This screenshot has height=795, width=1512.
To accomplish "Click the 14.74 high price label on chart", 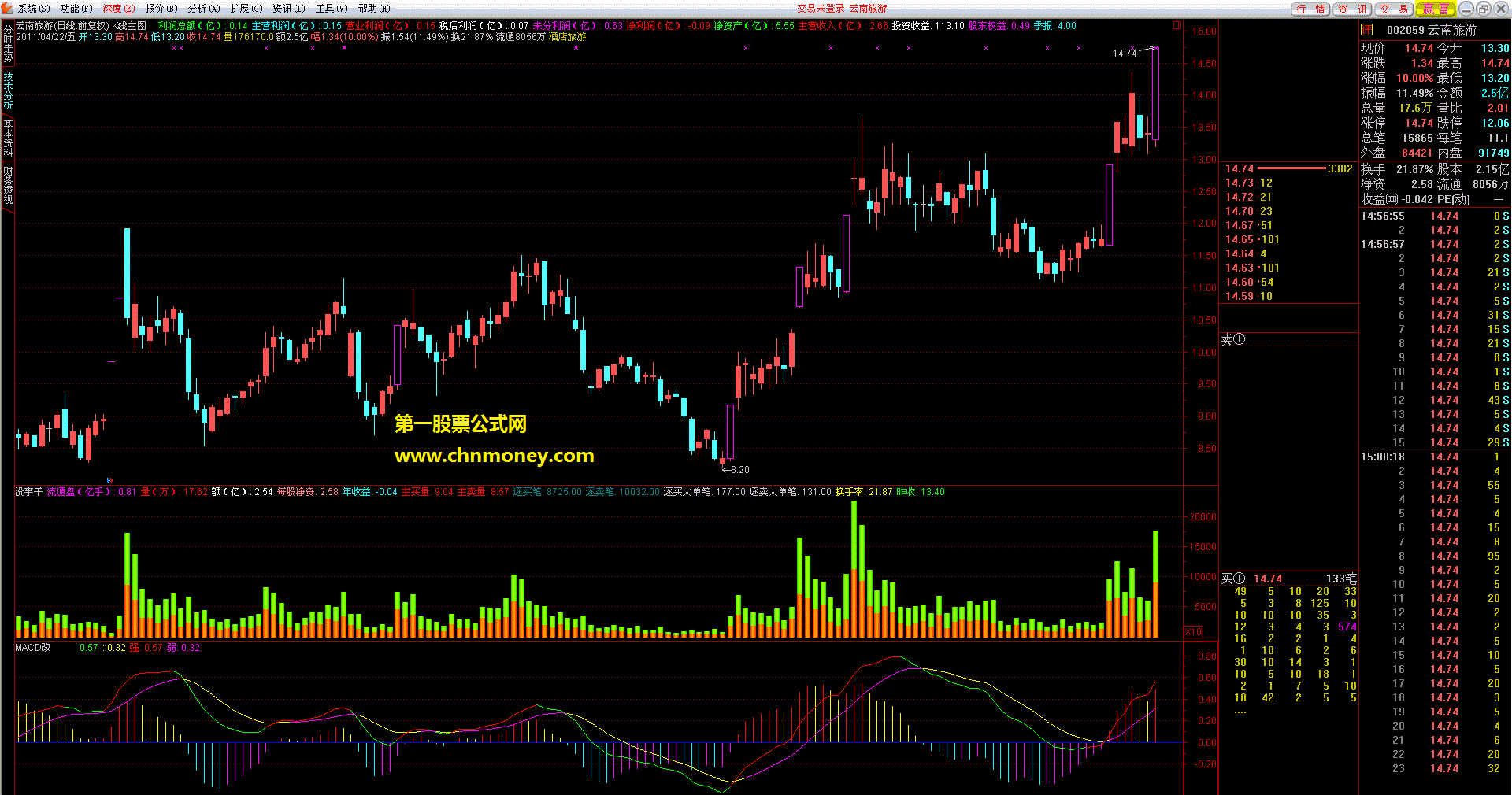I will [x=1125, y=54].
